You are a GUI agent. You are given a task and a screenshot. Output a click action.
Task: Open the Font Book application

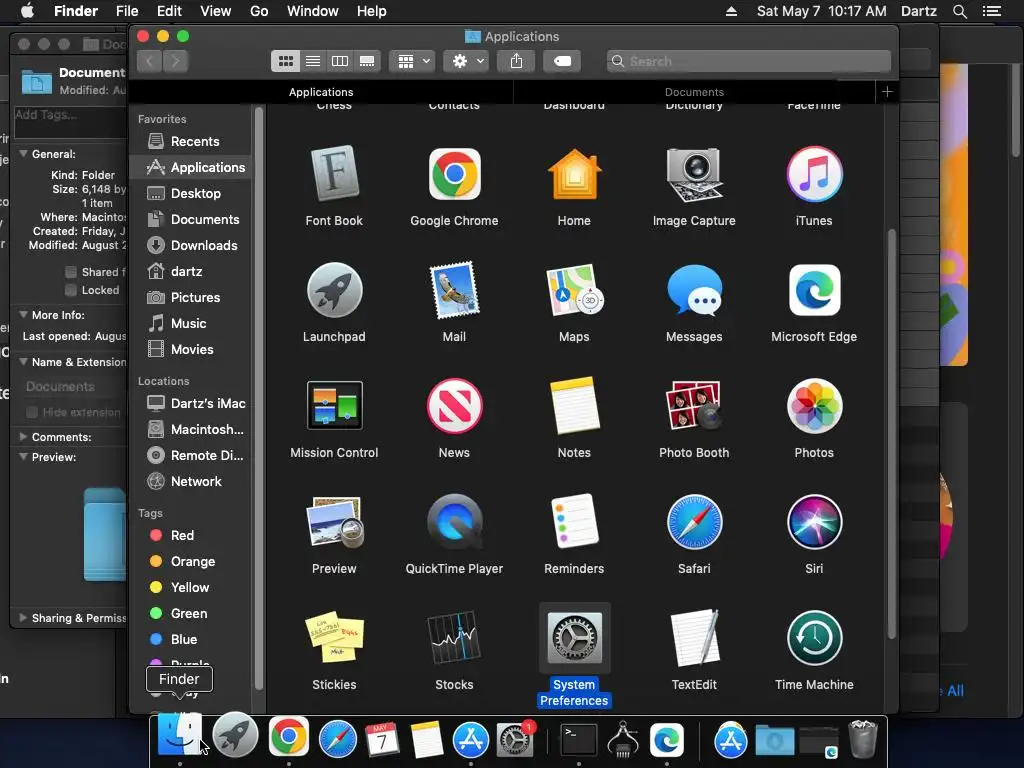pyautogui.click(x=334, y=174)
